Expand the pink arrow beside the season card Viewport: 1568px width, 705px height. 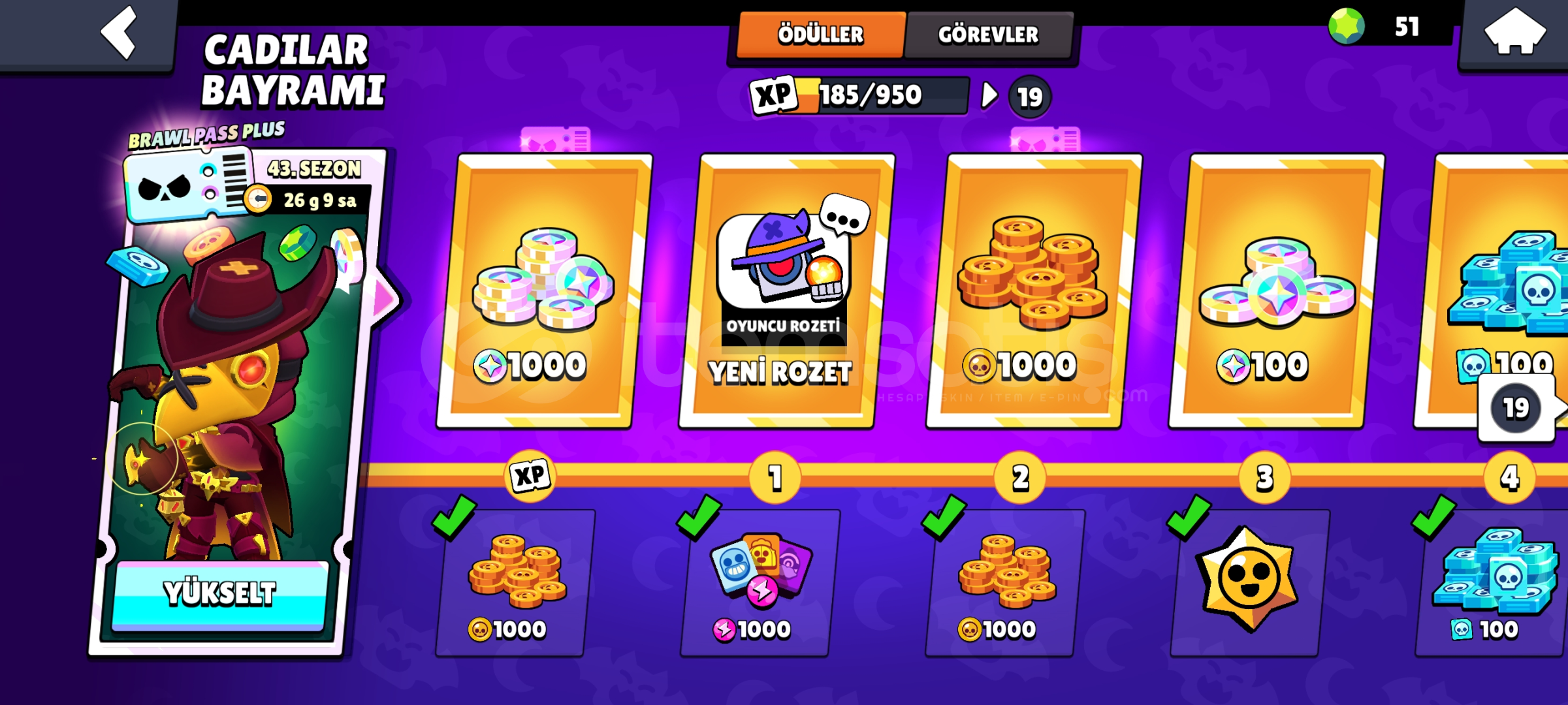tap(385, 299)
